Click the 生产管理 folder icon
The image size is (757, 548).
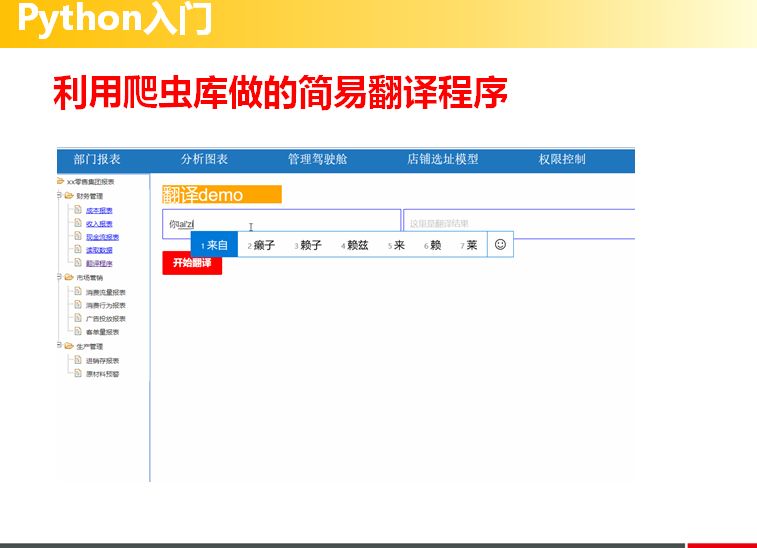coord(69,346)
